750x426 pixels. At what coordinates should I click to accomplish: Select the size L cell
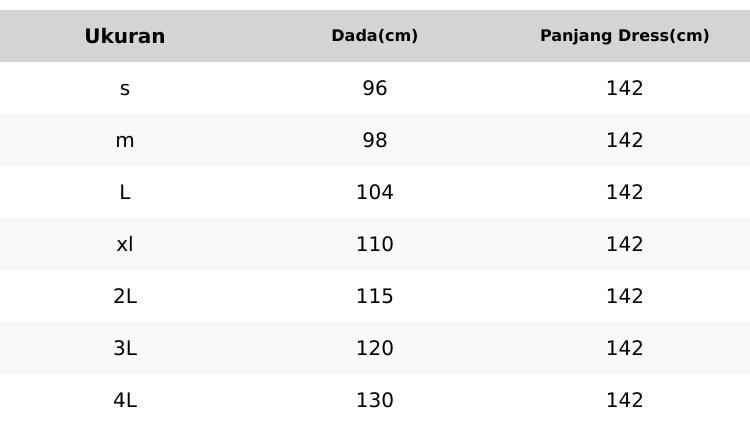(125, 192)
